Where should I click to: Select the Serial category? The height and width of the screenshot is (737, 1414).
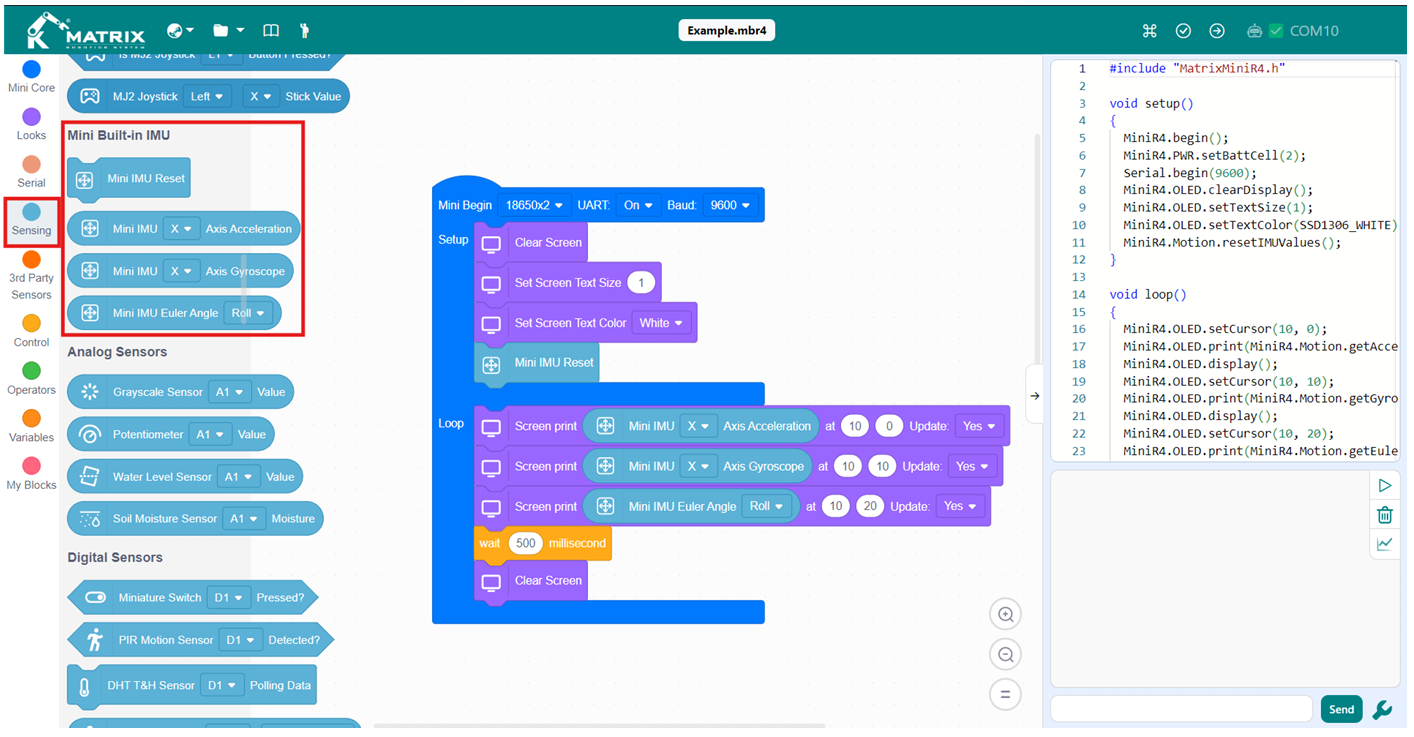[31, 172]
